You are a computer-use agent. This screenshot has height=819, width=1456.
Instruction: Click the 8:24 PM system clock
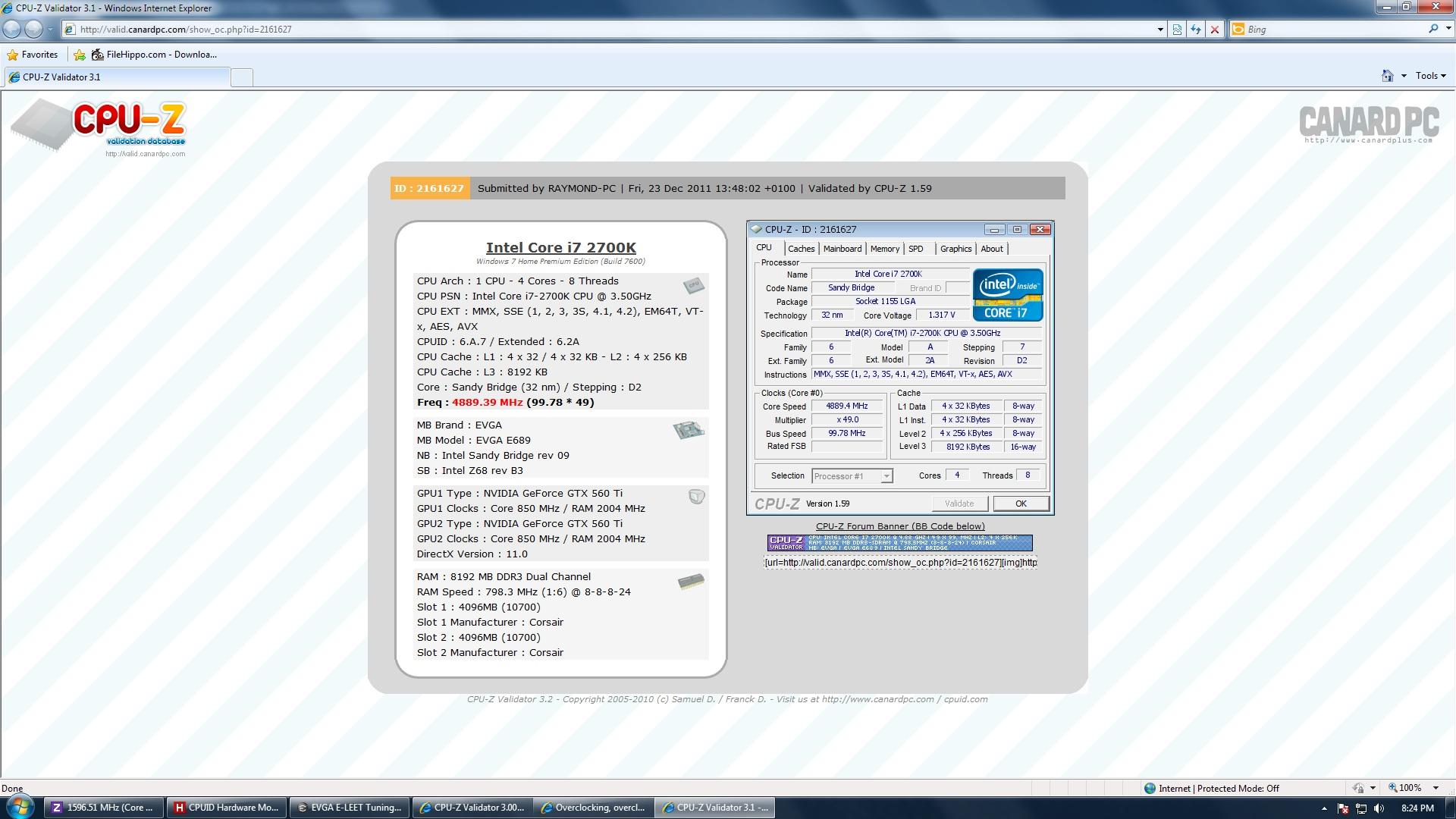pos(1417,808)
